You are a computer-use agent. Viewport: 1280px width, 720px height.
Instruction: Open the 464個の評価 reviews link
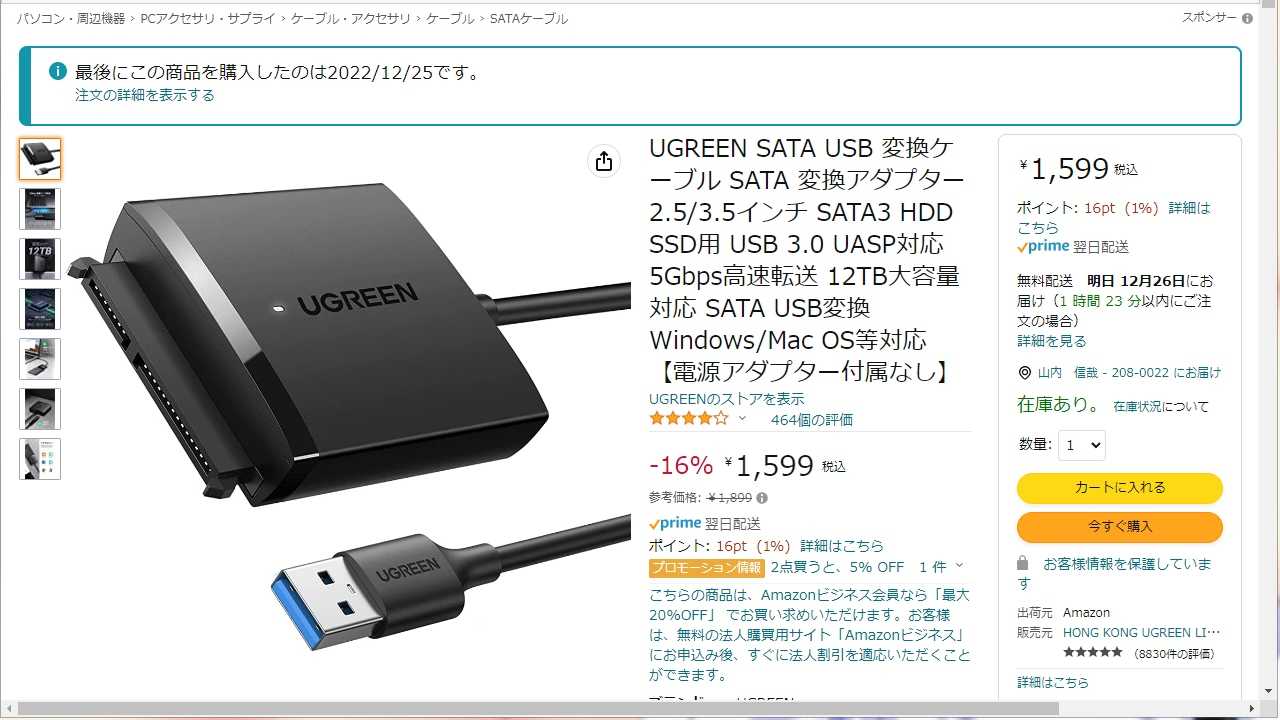812,420
